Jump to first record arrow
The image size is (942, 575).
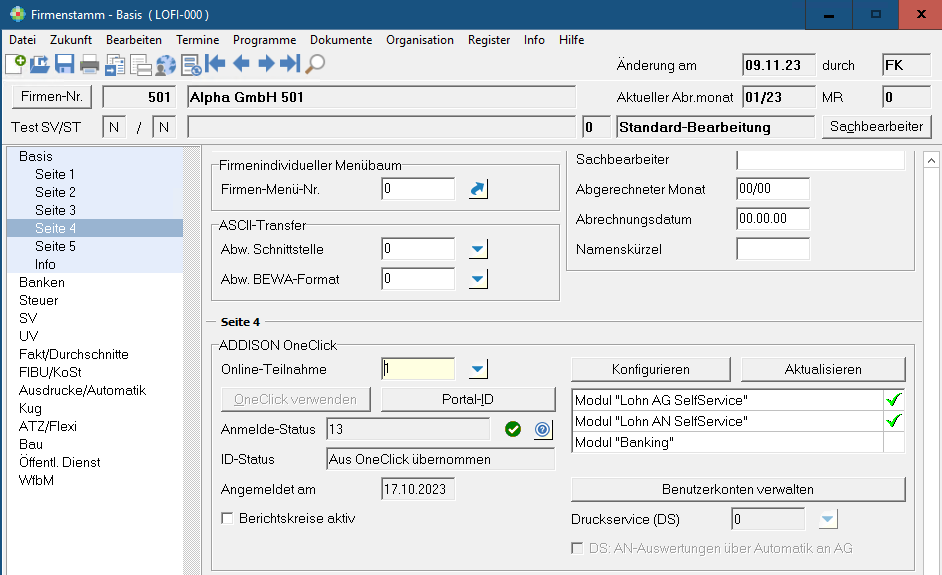pos(215,63)
